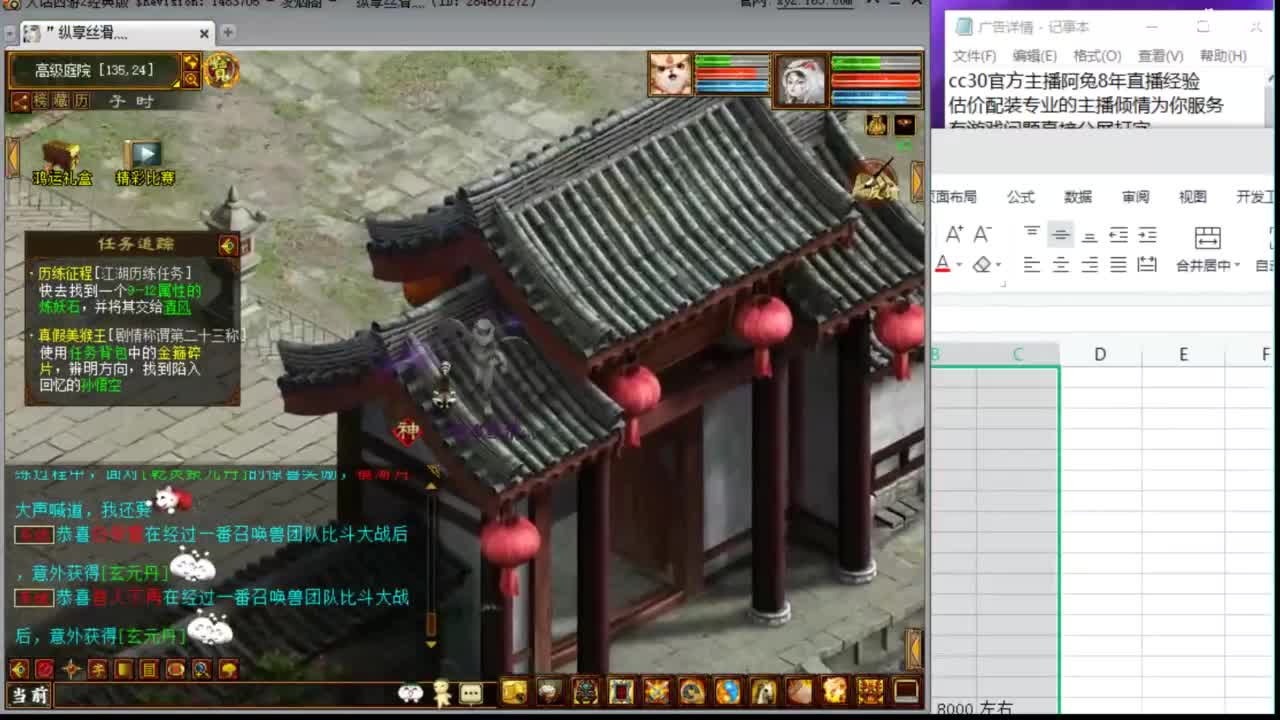Open the font color dropdown arrow
This screenshot has height=720, width=1280.
click(959, 265)
